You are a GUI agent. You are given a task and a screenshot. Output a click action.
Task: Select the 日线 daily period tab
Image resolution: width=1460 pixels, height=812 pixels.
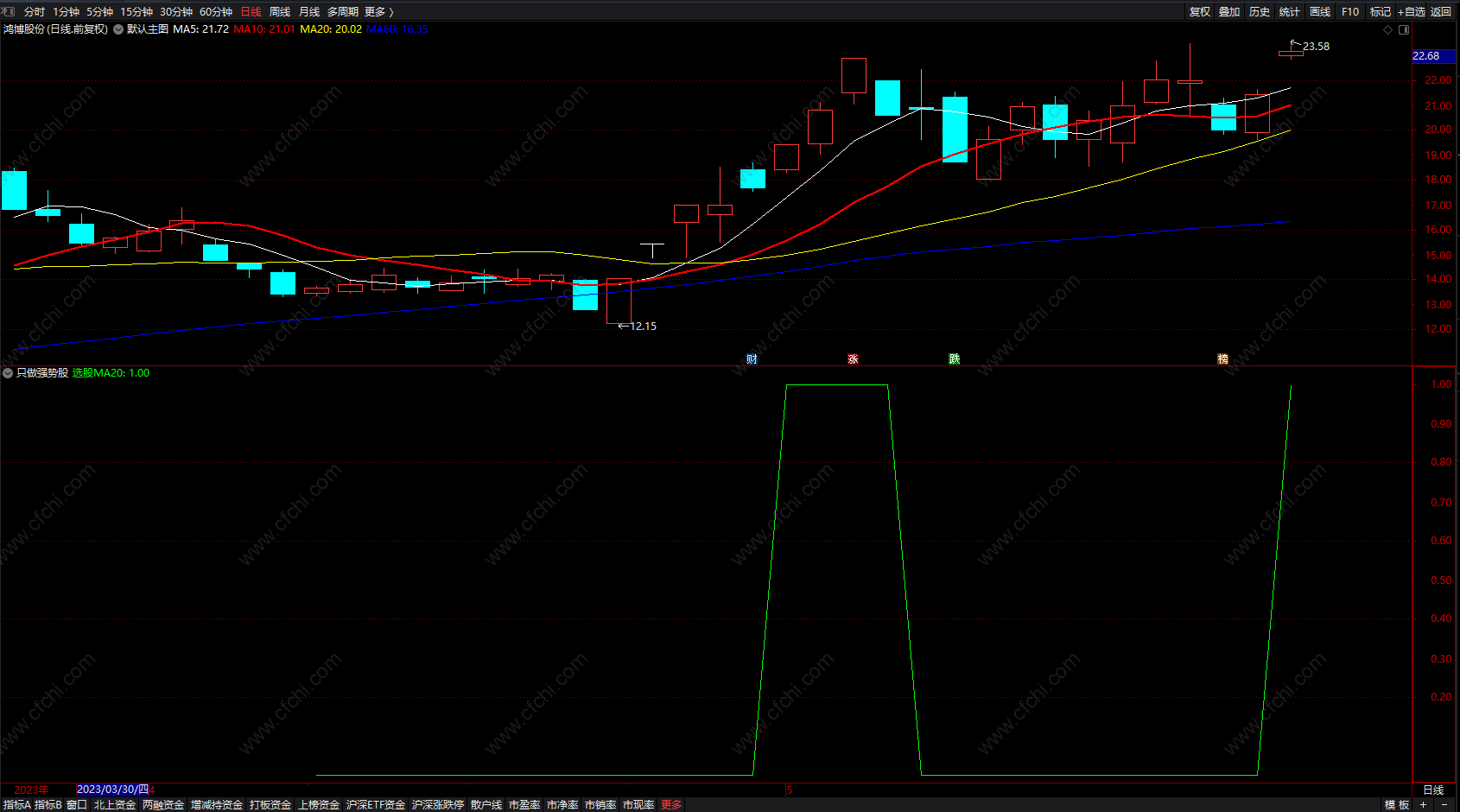click(251, 12)
